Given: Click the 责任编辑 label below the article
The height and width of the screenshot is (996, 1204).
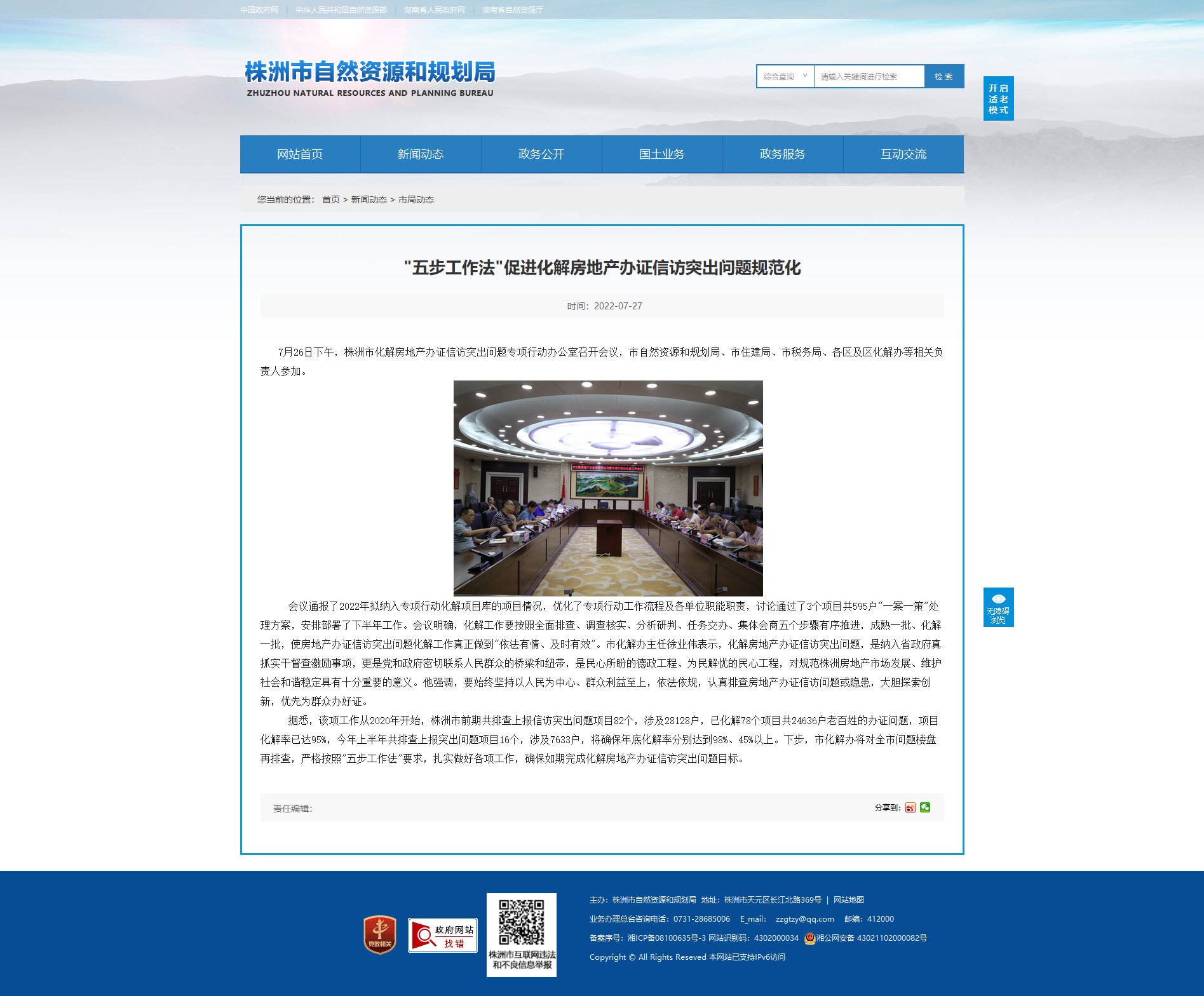Looking at the screenshot, I should (292, 809).
